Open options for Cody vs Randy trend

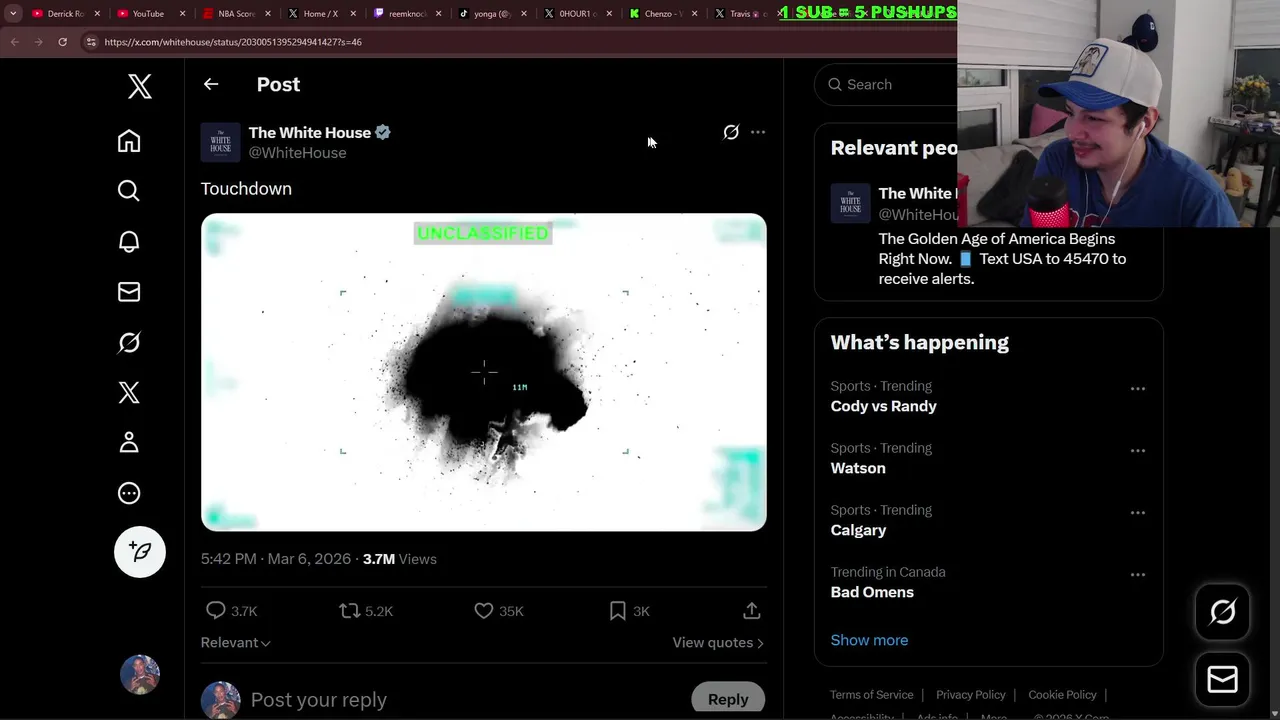[x=1138, y=388]
